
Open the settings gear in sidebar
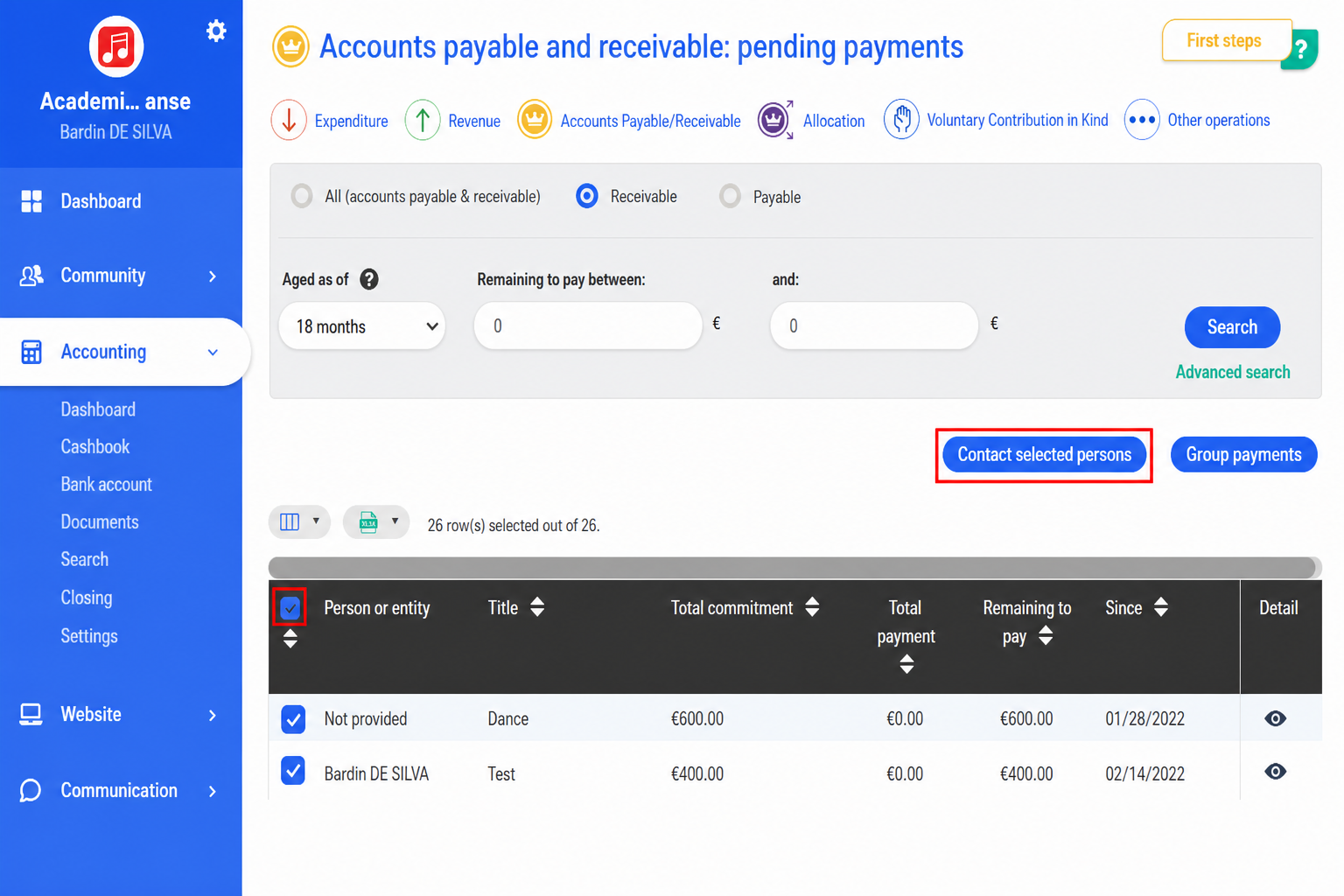pyautogui.click(x=216, y=31)
